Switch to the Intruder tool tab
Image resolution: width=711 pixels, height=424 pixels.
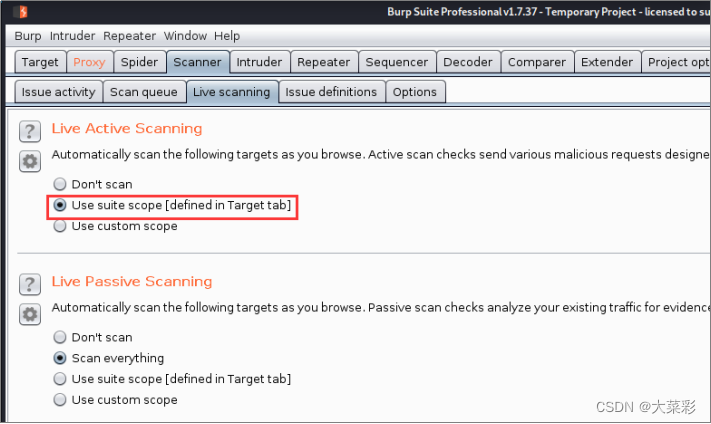pos(259,62)
